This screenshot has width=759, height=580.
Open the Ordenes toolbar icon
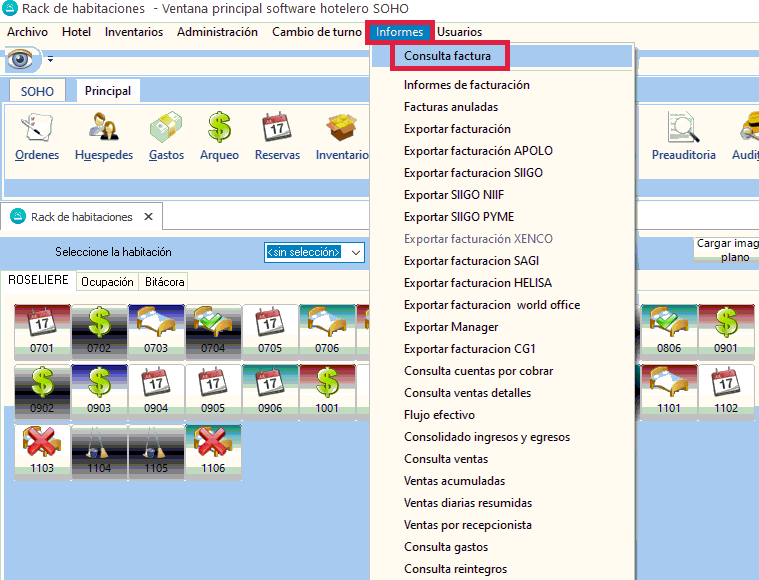pos(37,136)
